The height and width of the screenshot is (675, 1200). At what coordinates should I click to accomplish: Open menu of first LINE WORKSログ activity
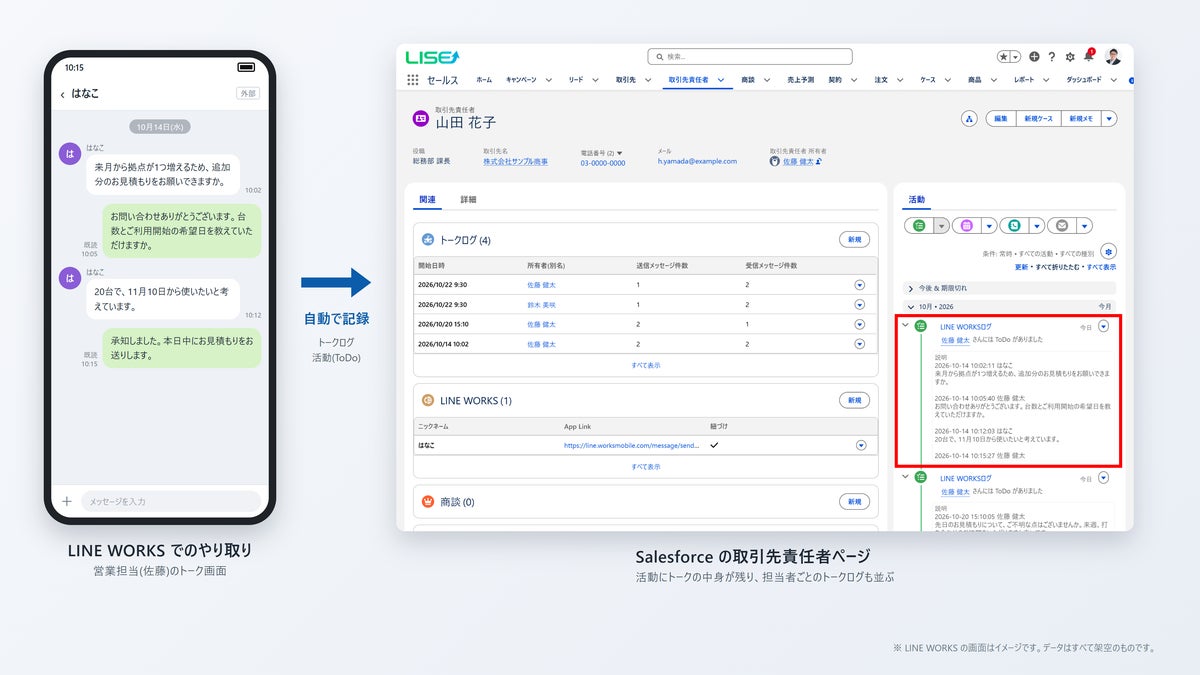tap(1104, 326)
